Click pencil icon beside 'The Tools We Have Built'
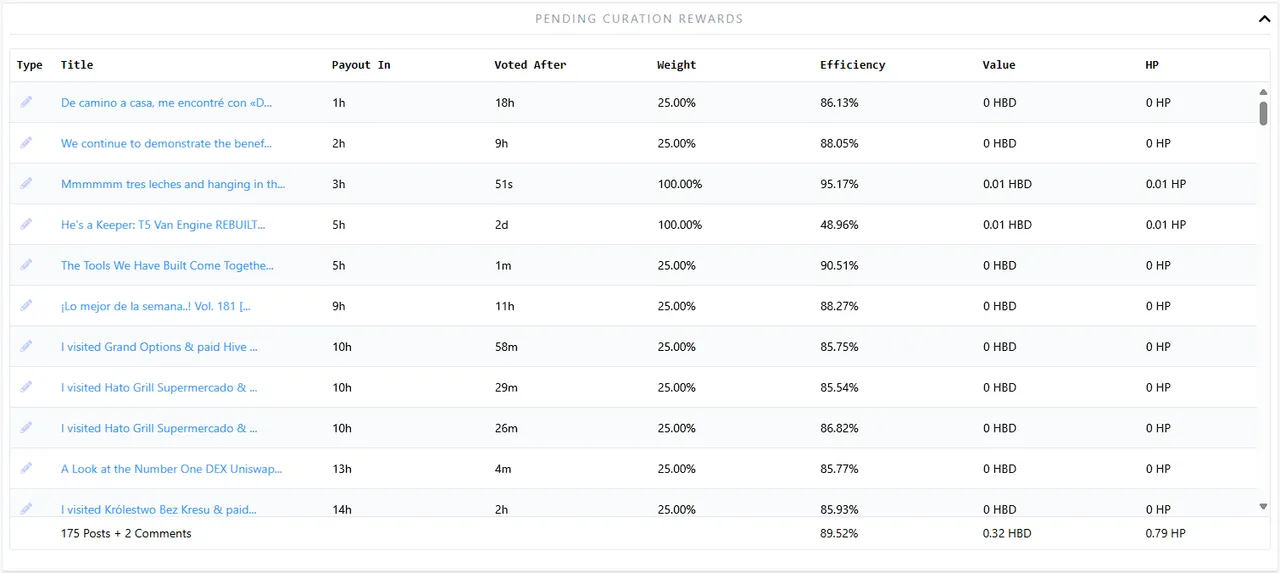The image size is (1280, 573). (x=26, y=265)
